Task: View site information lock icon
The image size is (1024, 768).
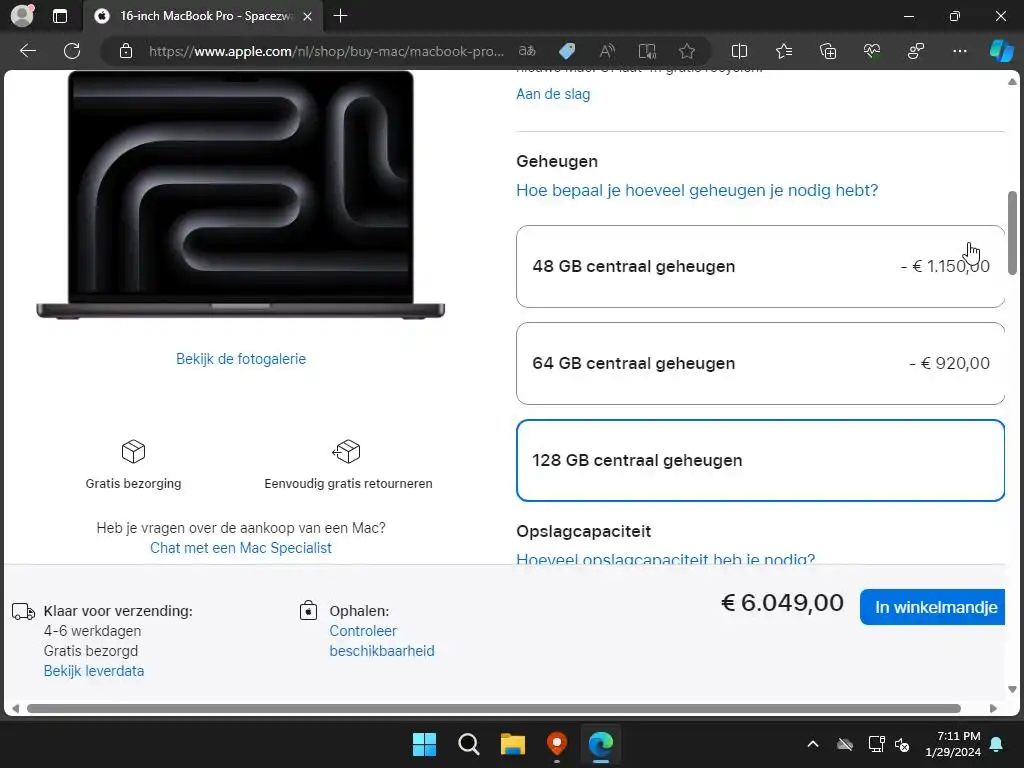Action: point(126,51)
